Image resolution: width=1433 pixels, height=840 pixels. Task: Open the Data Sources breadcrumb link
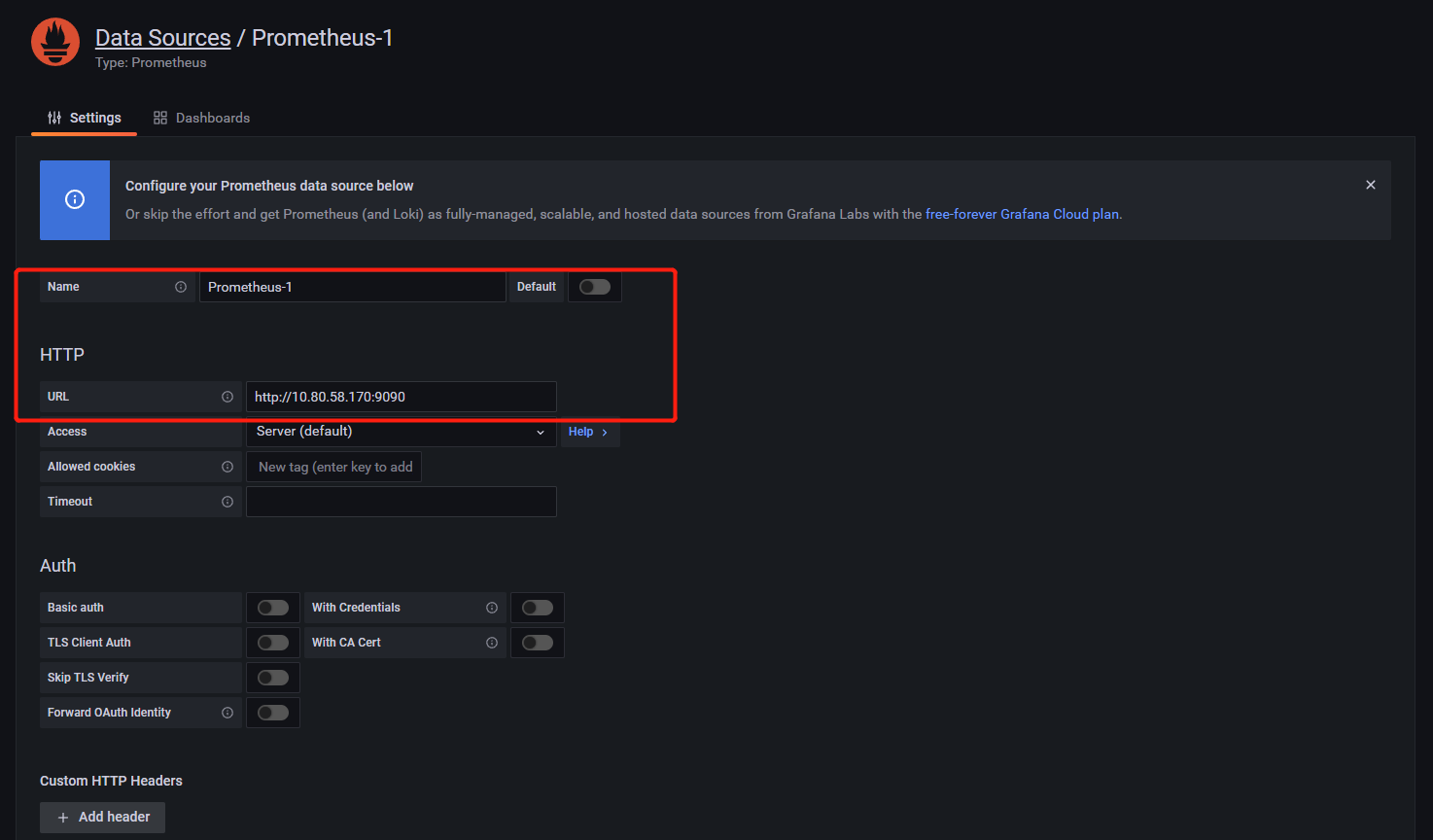[163, 38]
